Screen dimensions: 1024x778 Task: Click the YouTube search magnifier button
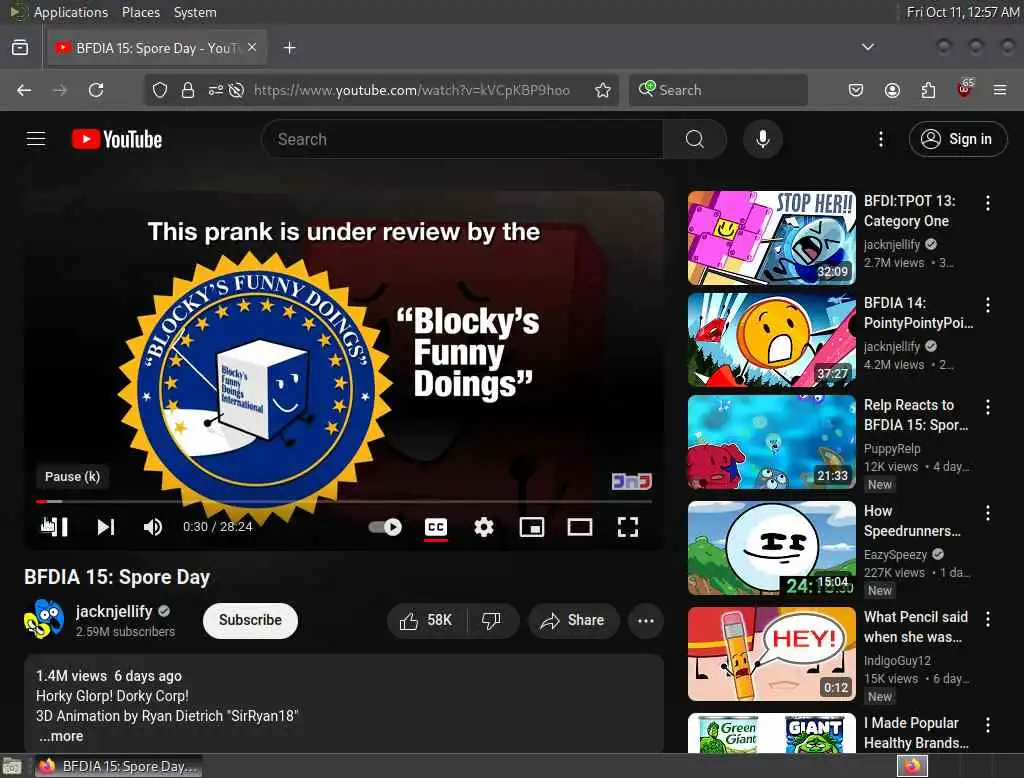tap(695, 139)
